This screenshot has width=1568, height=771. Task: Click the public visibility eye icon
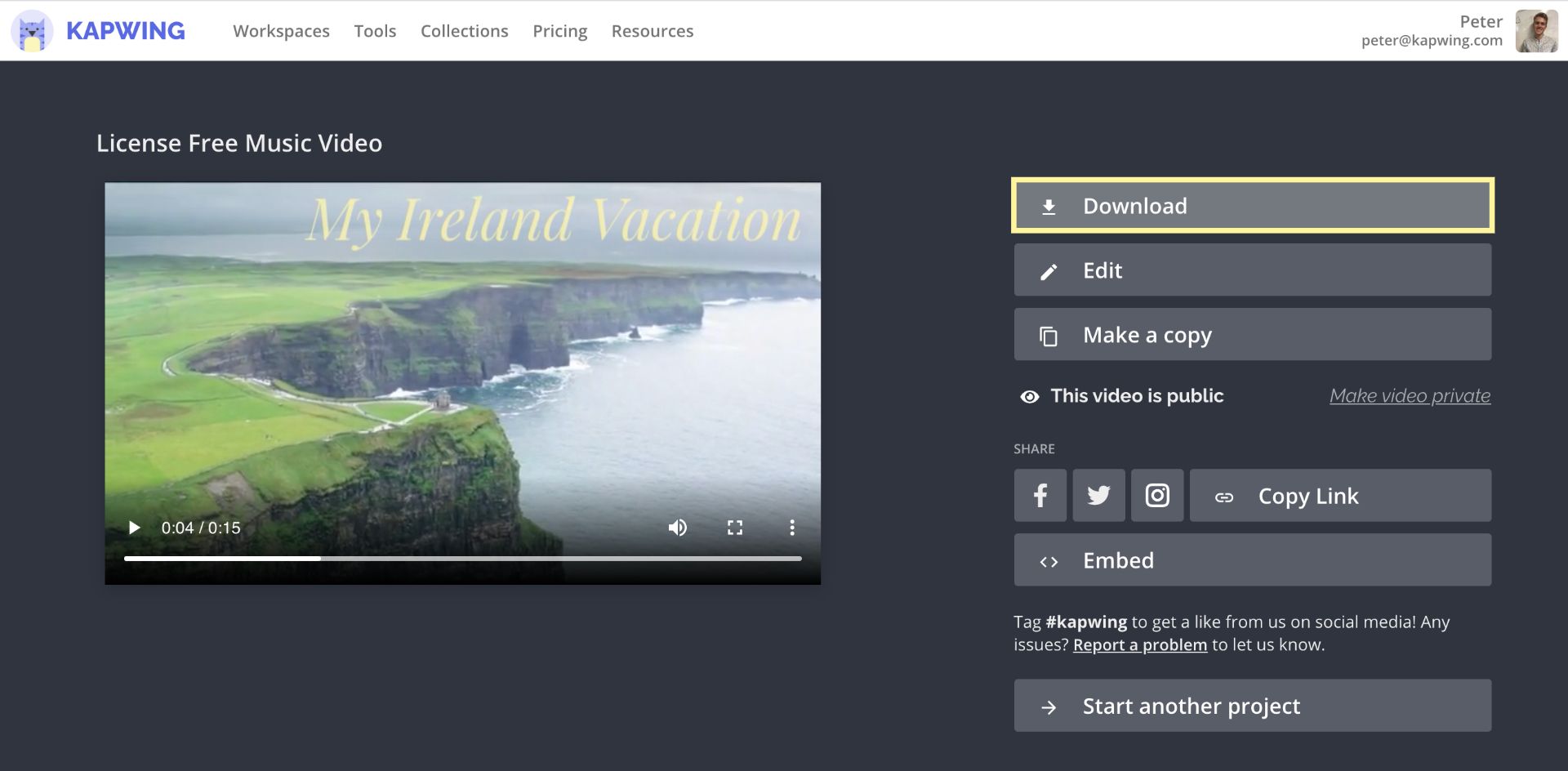coord(1030,397)
